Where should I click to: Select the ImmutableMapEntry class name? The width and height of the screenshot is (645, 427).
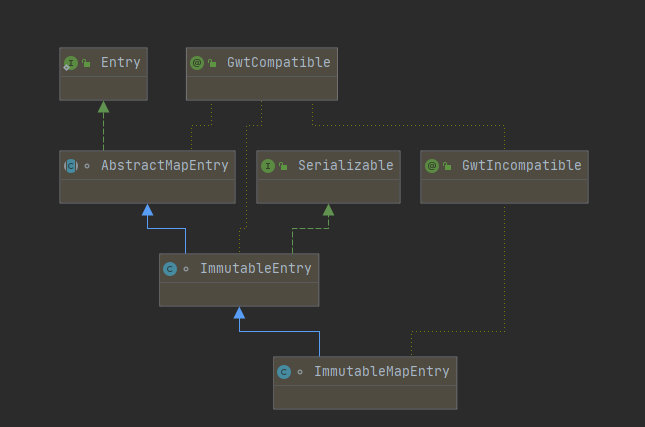(381, 372)
